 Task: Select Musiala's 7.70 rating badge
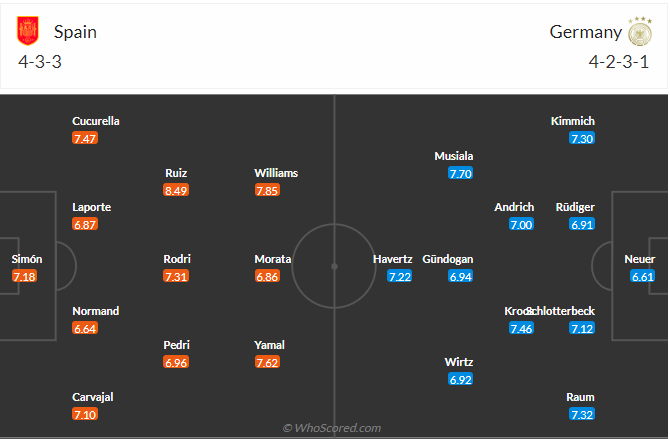click(x=460, y=173)
